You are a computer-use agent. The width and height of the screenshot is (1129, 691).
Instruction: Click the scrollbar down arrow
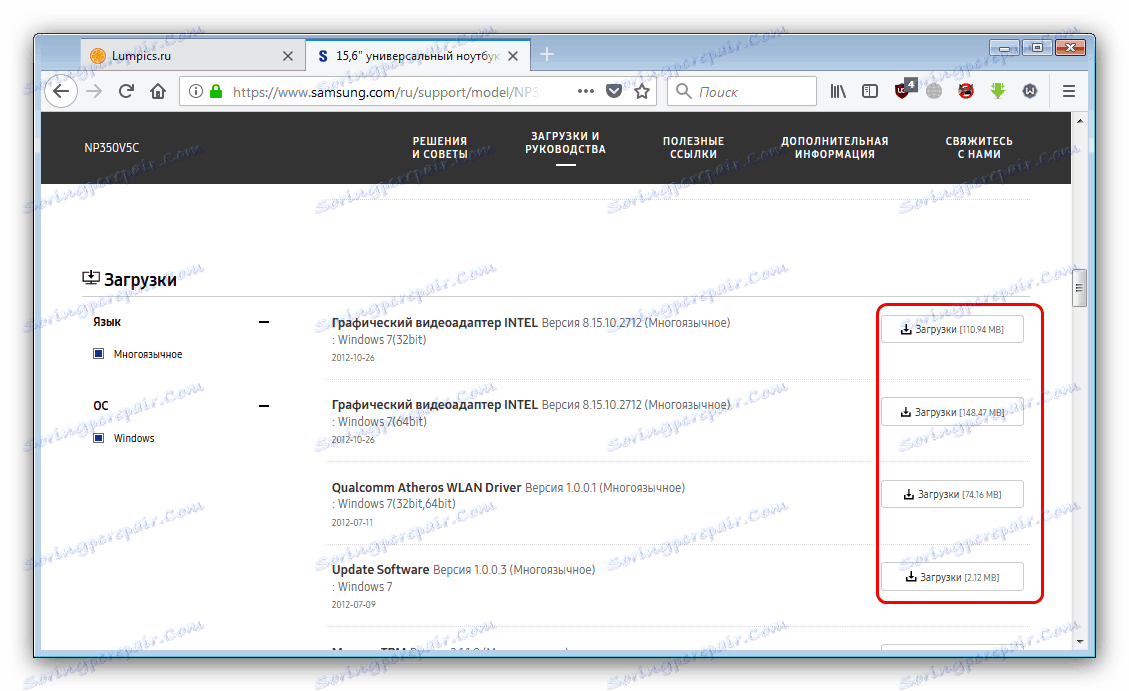(1079, 641)
